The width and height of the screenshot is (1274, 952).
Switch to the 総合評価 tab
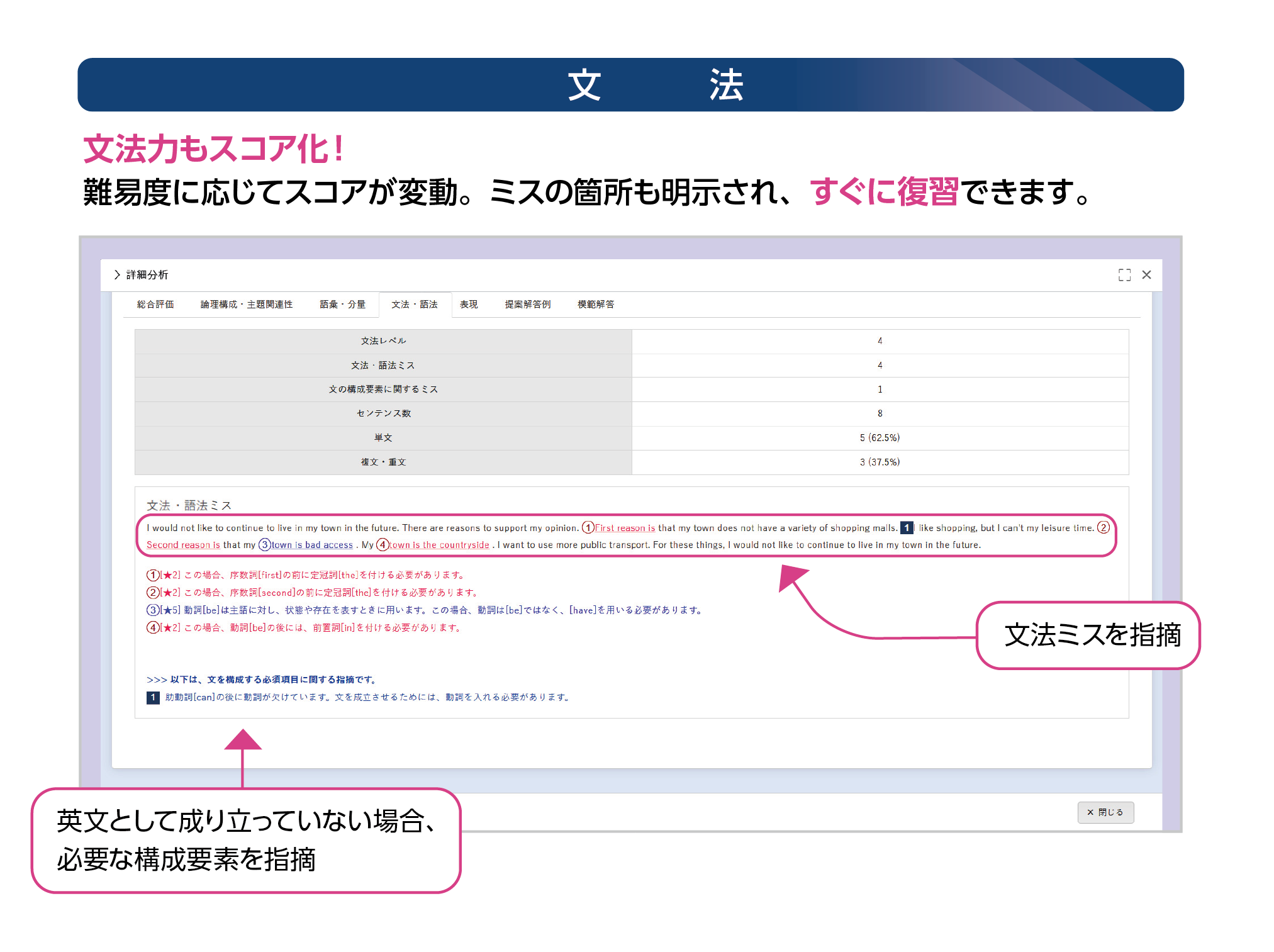[x=155, y=305]
